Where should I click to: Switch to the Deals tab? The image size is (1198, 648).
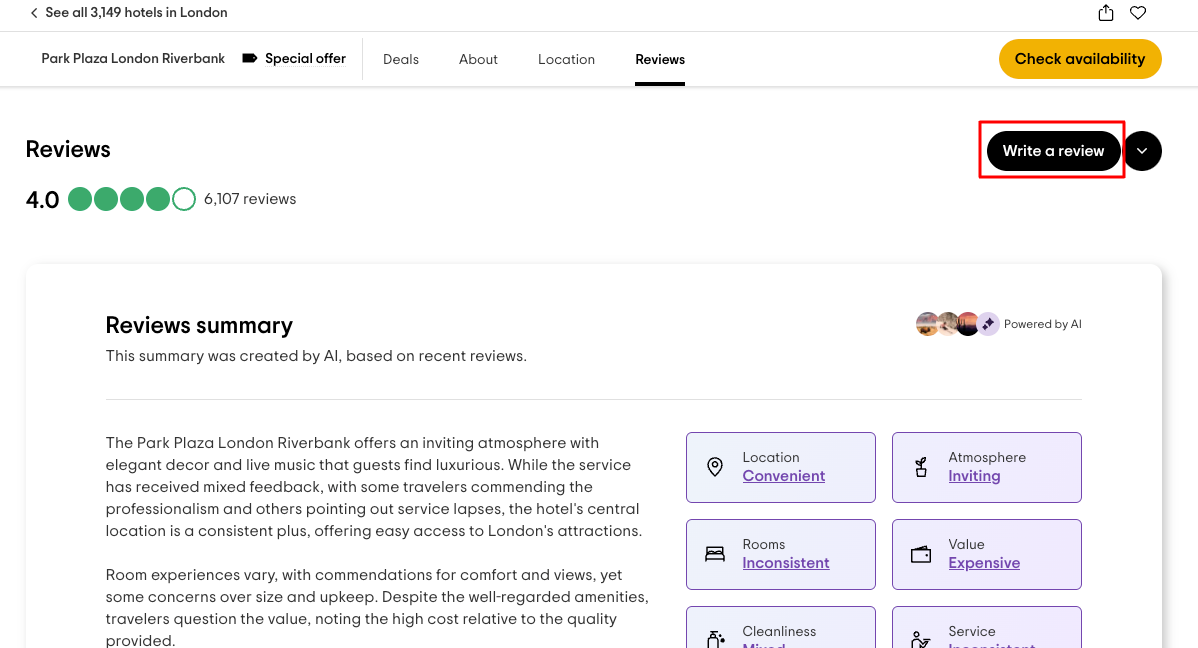pos(401,59)
